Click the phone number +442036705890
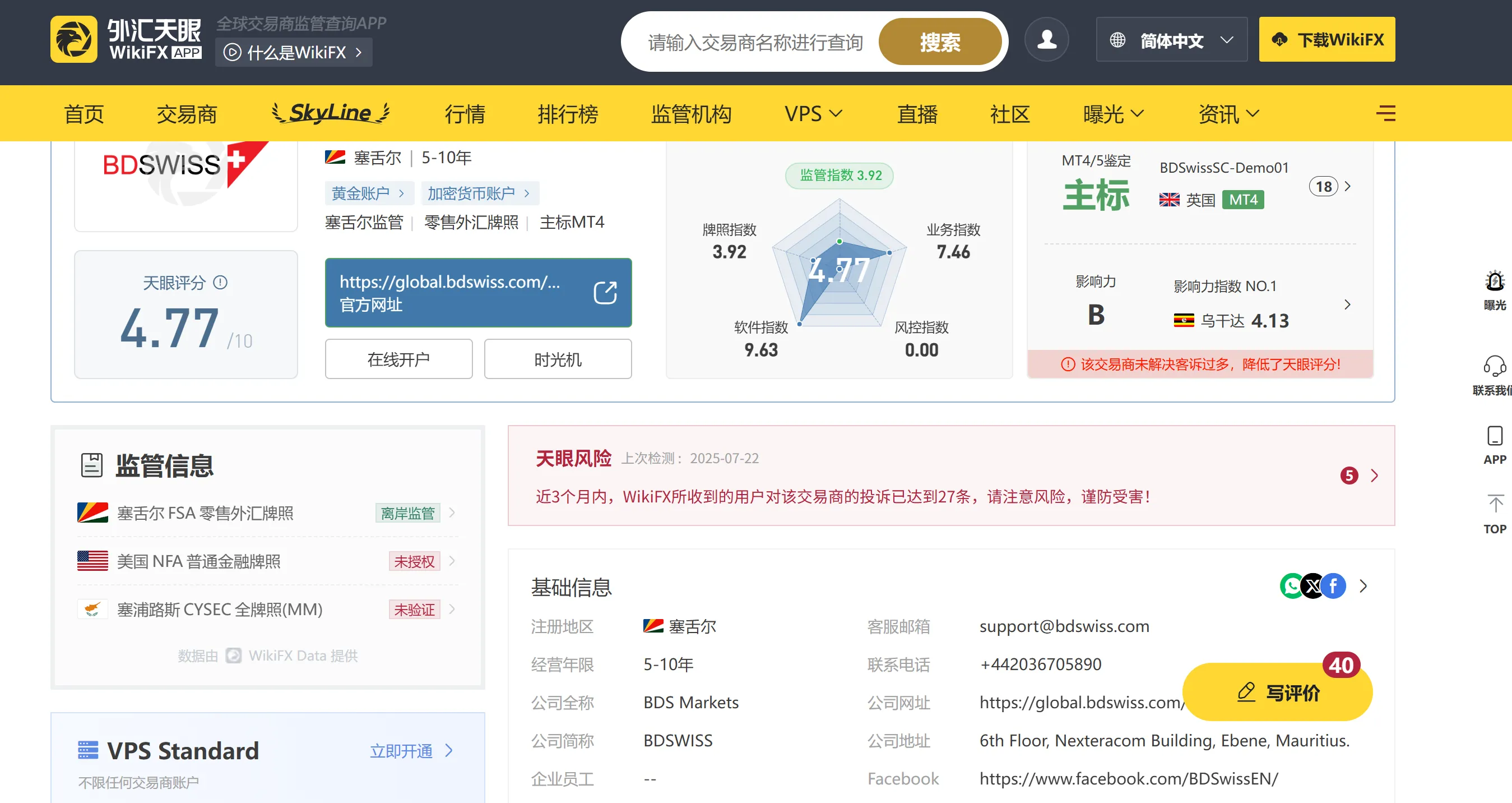Image resolution: width=1512 pixels, height=803 pixels. point(1041,664)
